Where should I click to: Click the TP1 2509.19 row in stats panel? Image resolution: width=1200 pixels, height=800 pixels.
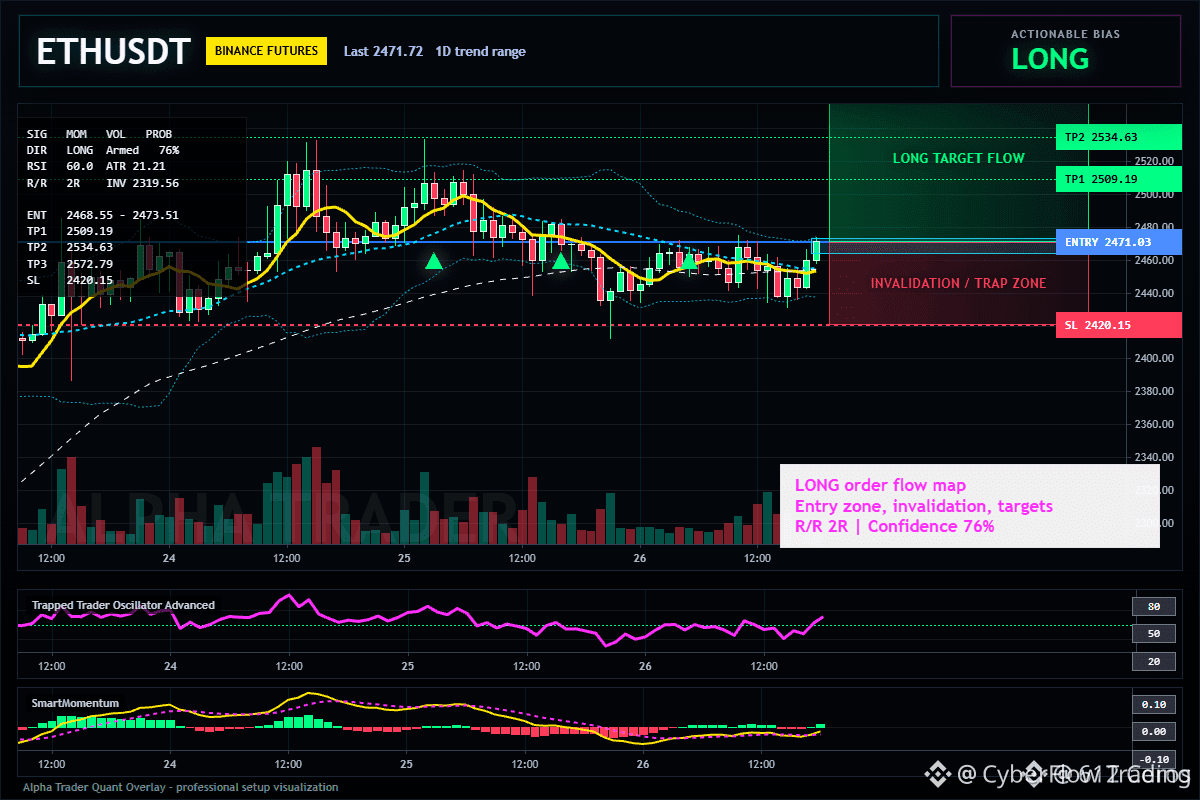(x=70, y=231)
